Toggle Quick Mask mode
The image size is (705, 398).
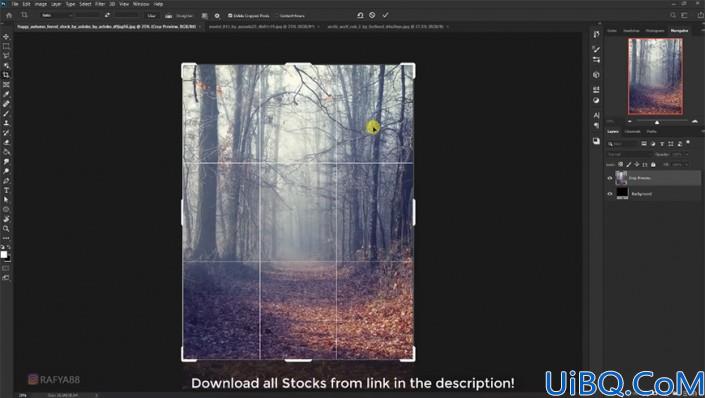pyautogui.click(x=6, y=268)
